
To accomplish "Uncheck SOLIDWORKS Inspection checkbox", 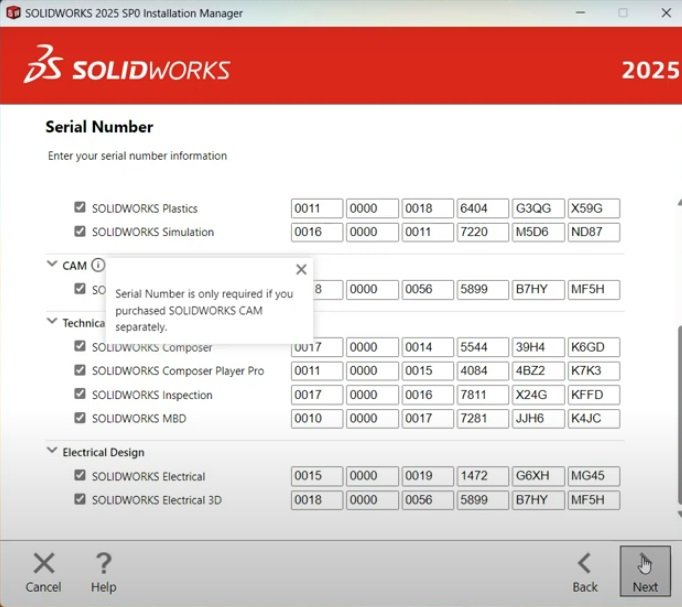I will pyautogui.click(x=80, y=394).
